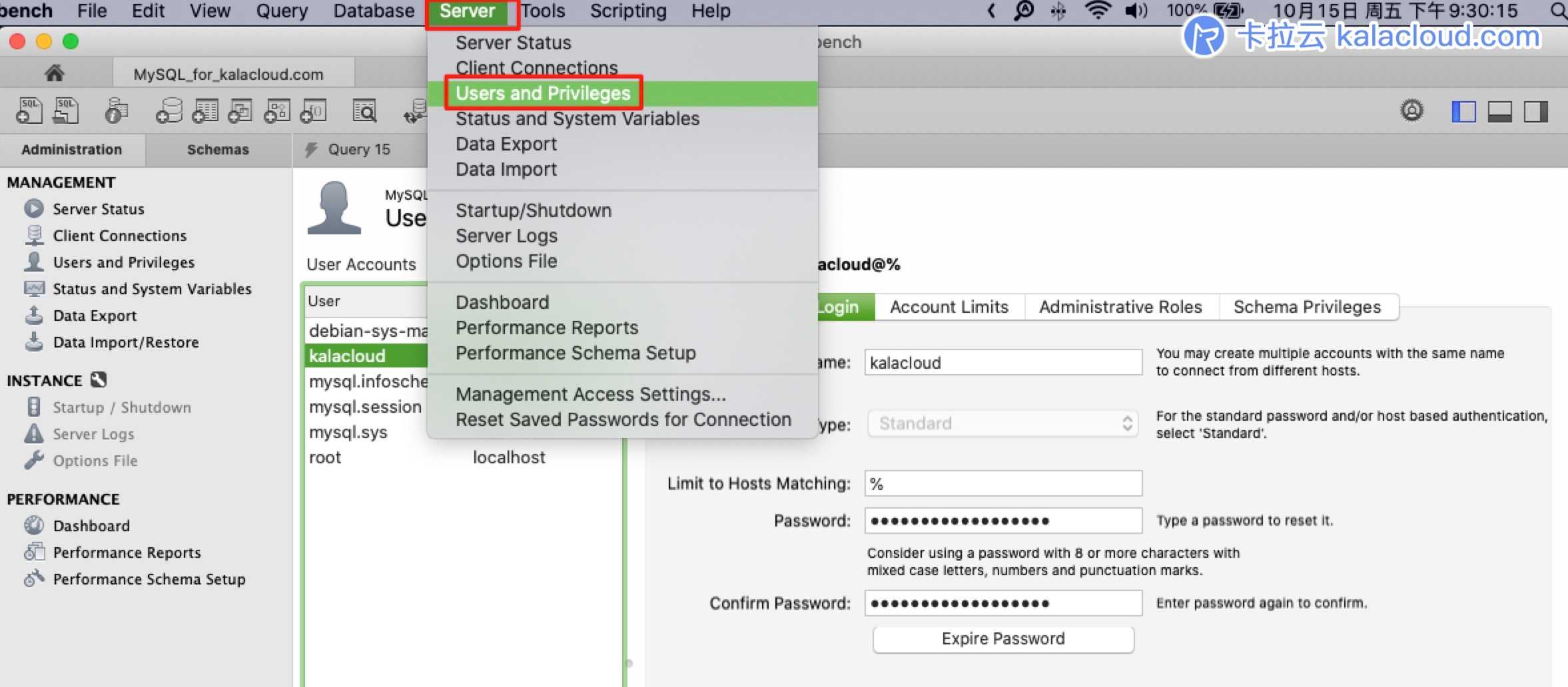Image resolution: width=1568 pixels, height=687 pixels.
Task: Open the Scripting menu
Action: point(628,11)
